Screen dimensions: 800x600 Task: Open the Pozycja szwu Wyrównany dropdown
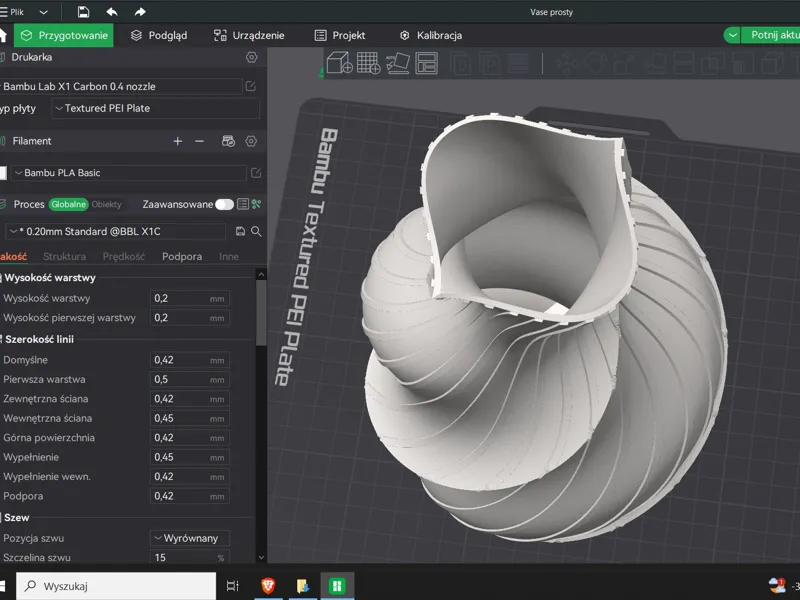[x=190, y=538]
